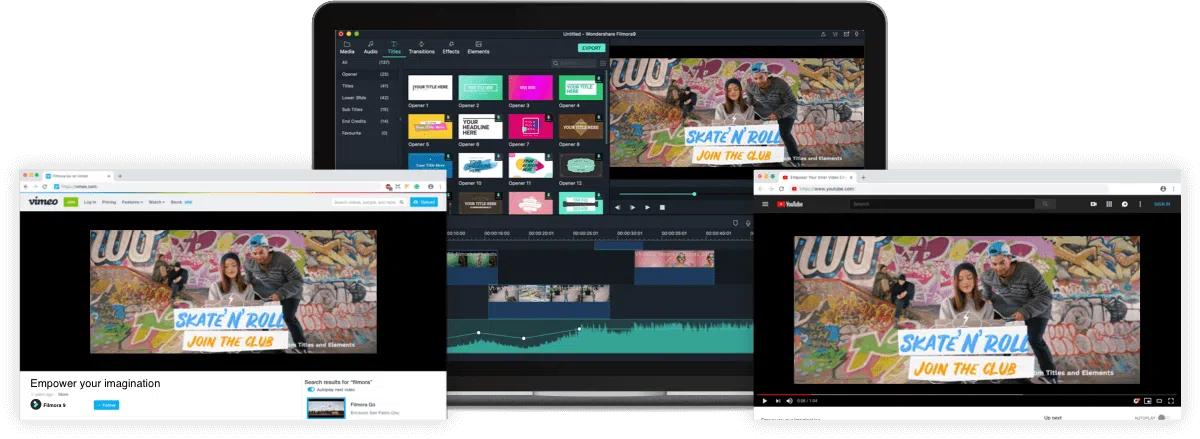Open the YouTube messages icon

pyautogui.click(x=1125, y=204)
